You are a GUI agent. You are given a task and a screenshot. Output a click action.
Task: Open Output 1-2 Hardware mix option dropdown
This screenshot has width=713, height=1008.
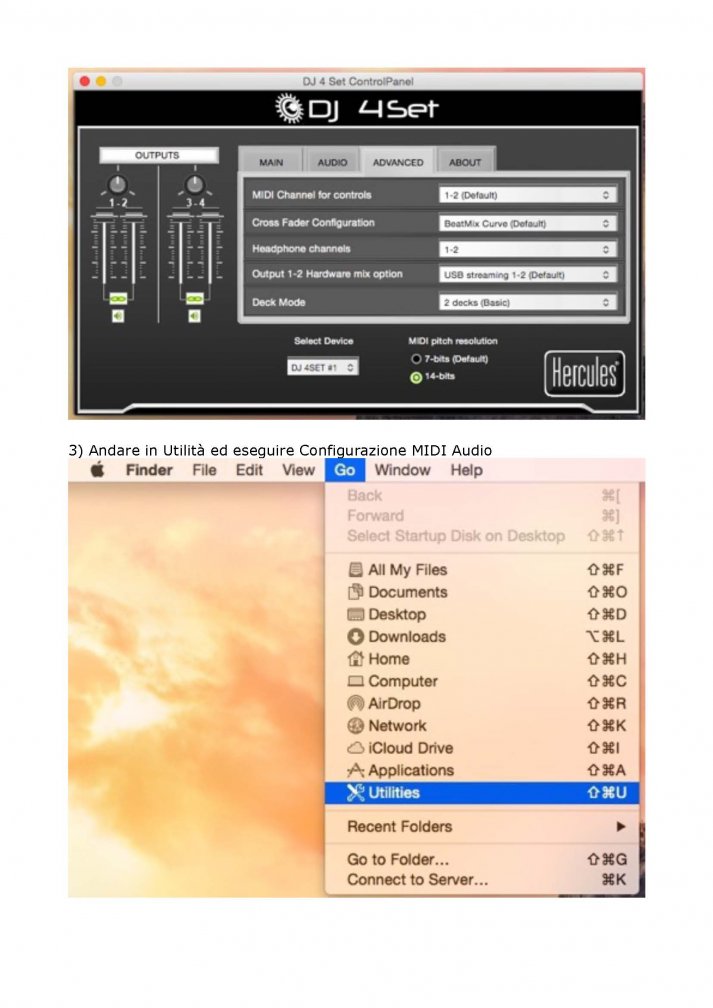pos(528,274)
